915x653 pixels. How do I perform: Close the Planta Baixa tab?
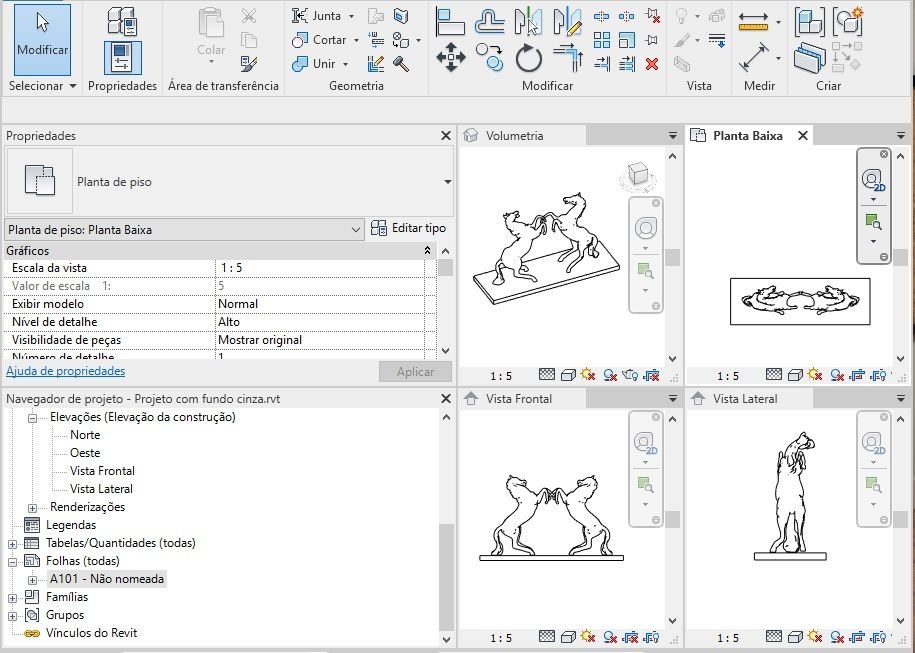[x=803, y=135]
